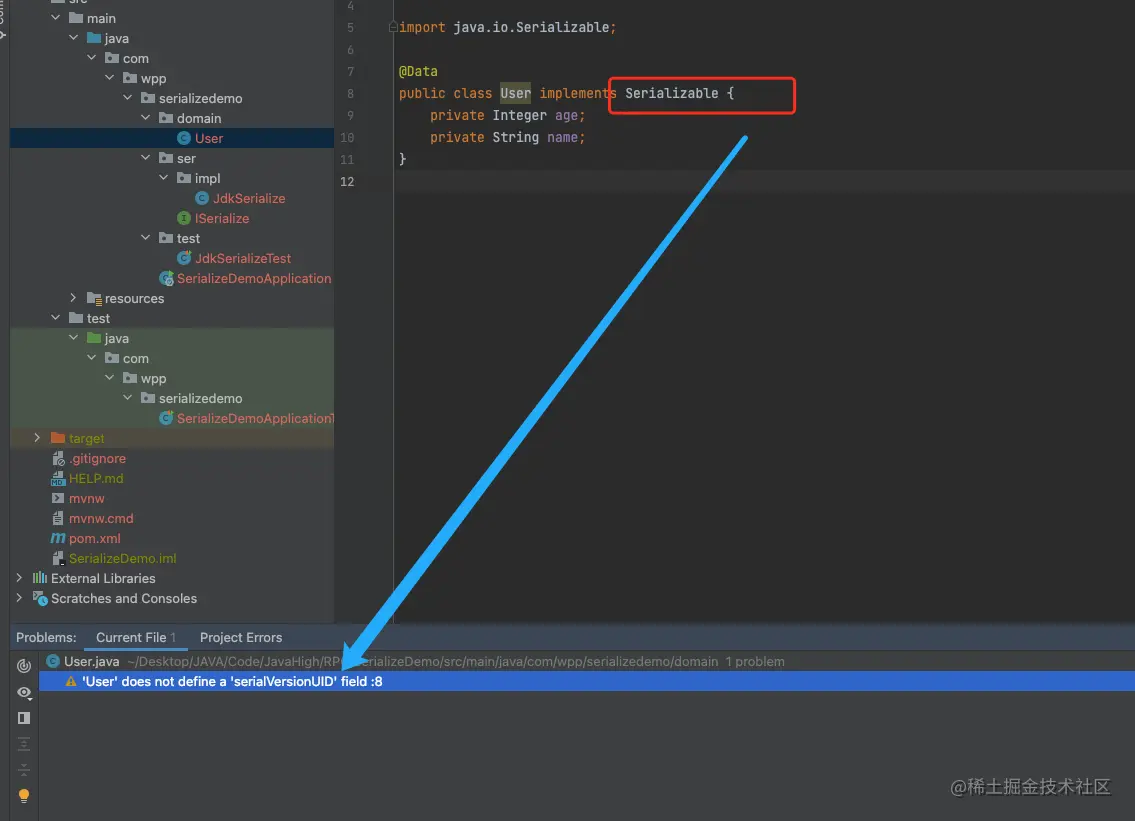Open .gitignore file
Viewport: 1135px width, 821px height.
[98, 458]
